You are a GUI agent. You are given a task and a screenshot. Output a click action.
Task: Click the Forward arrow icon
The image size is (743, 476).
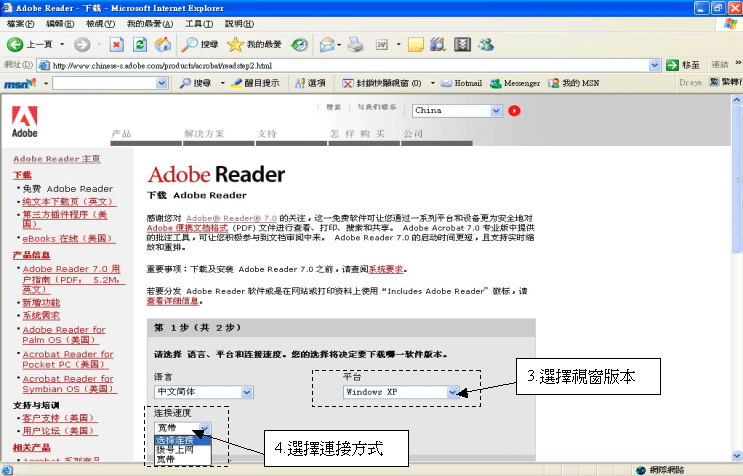coord(82,45)
